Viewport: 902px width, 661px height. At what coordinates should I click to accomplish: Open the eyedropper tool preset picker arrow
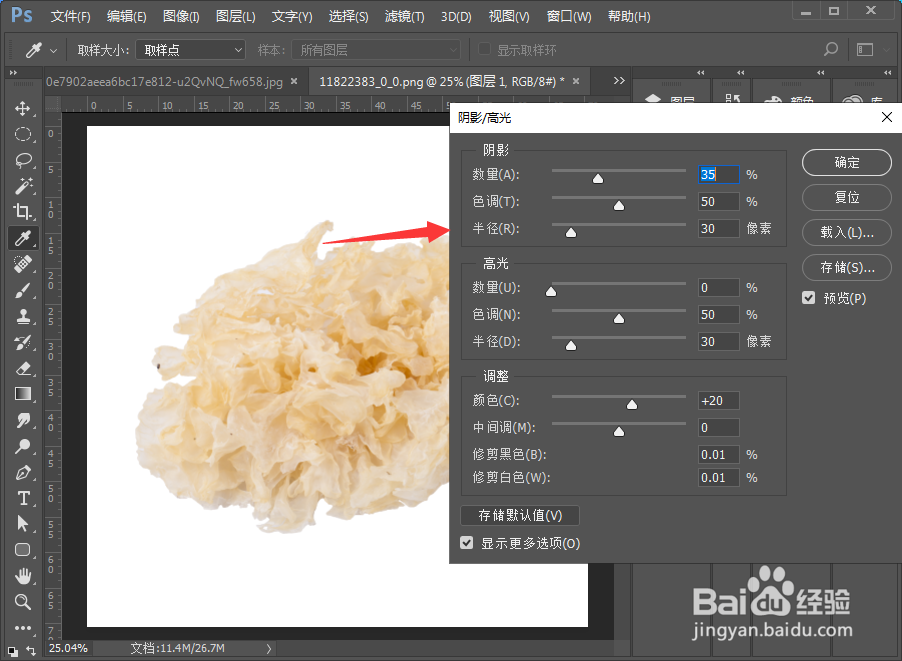tap(53, 51)
